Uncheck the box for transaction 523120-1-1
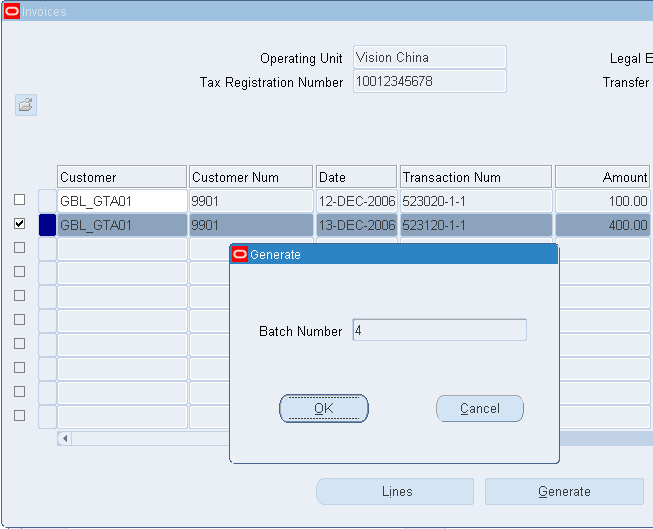Image resolution: width=653 pixels, height=529 pixels. (20, 224)
